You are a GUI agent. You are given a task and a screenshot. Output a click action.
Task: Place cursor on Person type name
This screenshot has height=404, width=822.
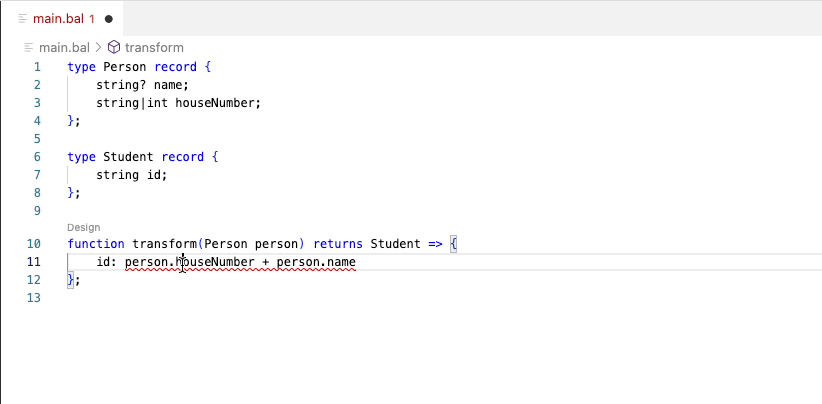pyautogui.click(x=125, y=67)
